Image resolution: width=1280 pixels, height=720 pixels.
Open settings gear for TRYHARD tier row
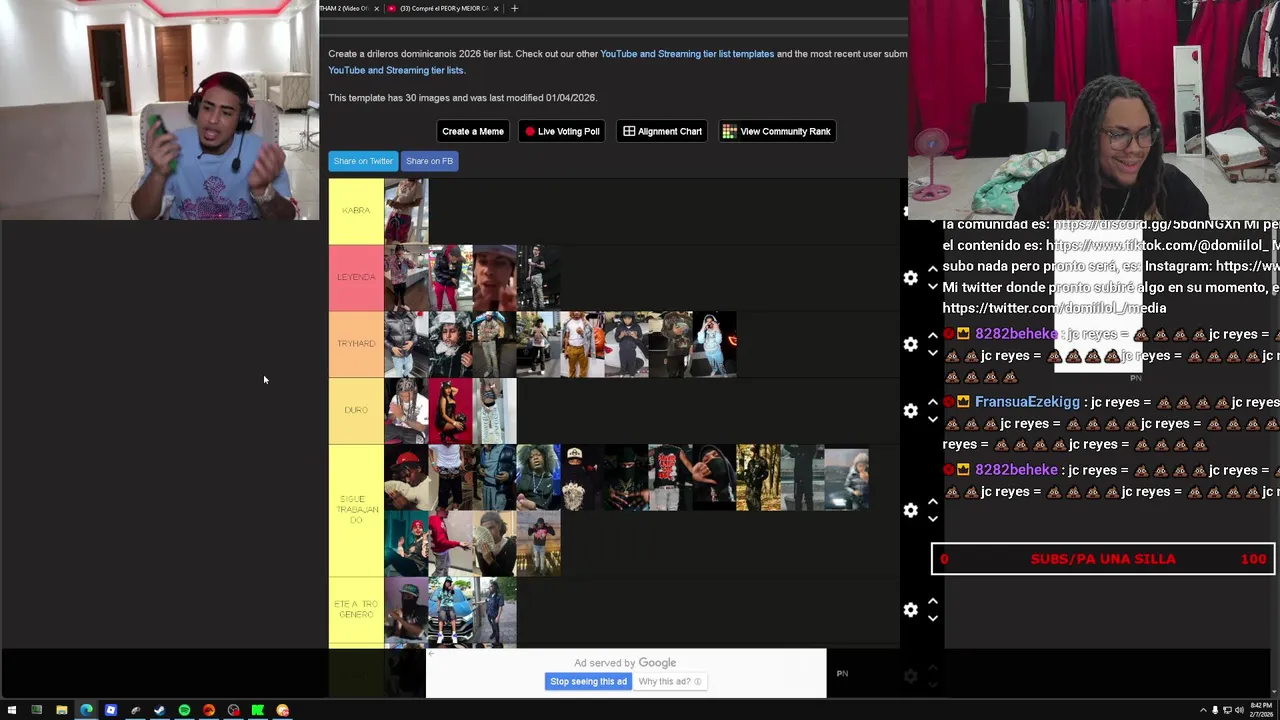[x=910, y=344]
